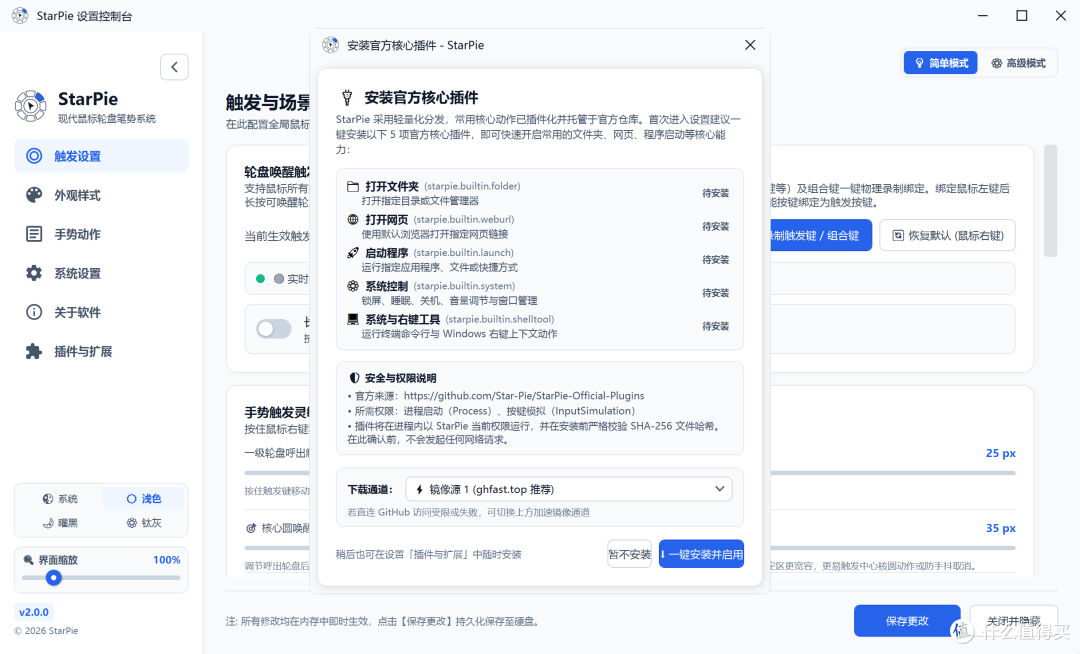This screenshot has height=654, width=1080.
Task: Open 手势动作 in the sidebar
Action: [x=101, y=234]
